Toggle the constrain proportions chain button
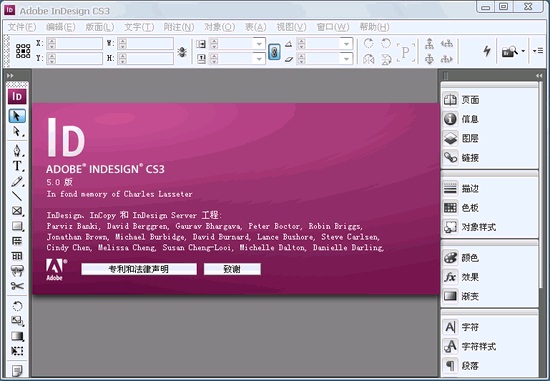550x381 pixels. (274, 52)
